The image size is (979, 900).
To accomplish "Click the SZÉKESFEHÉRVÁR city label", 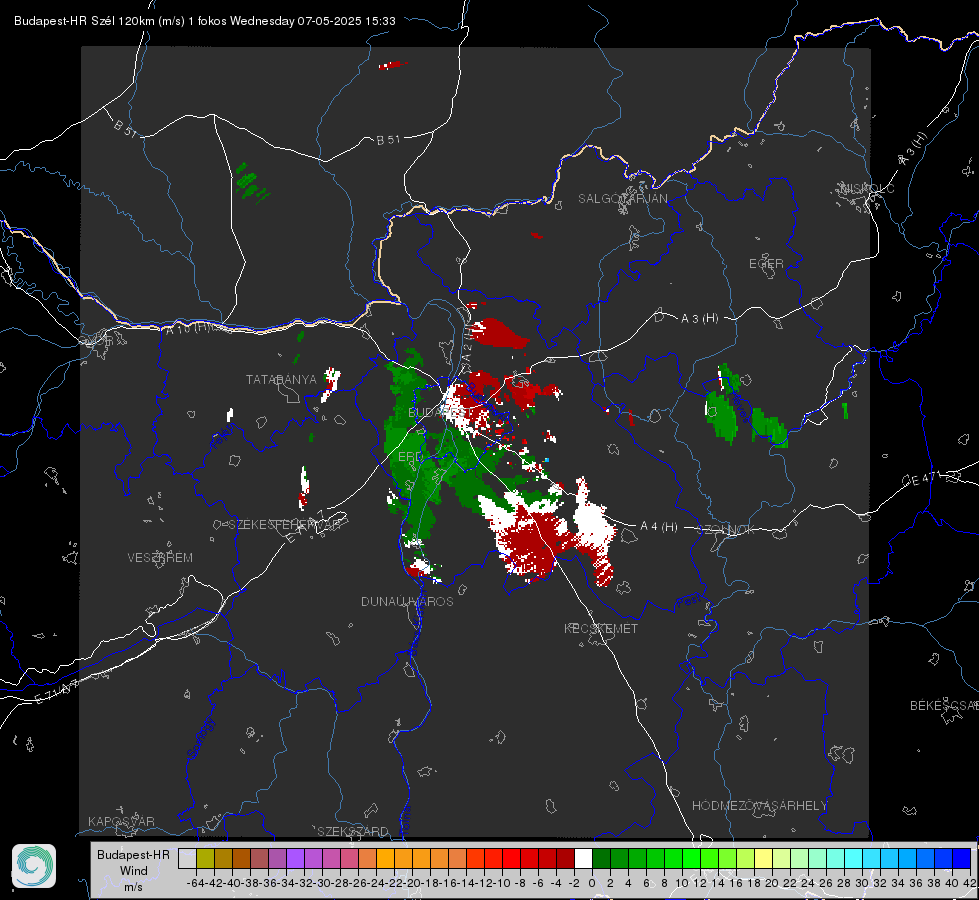I will point(284,525).
